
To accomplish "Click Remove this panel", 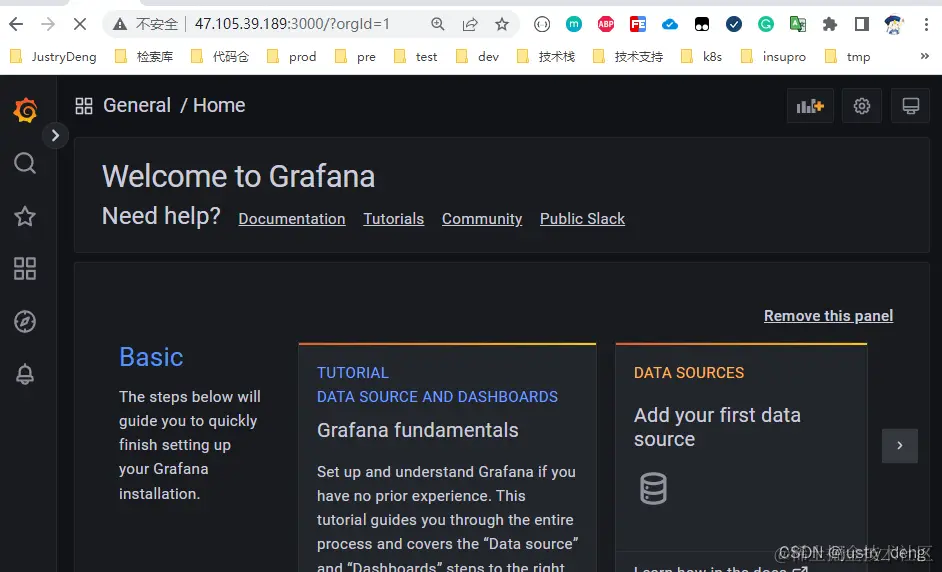I will tap(828, 315).
